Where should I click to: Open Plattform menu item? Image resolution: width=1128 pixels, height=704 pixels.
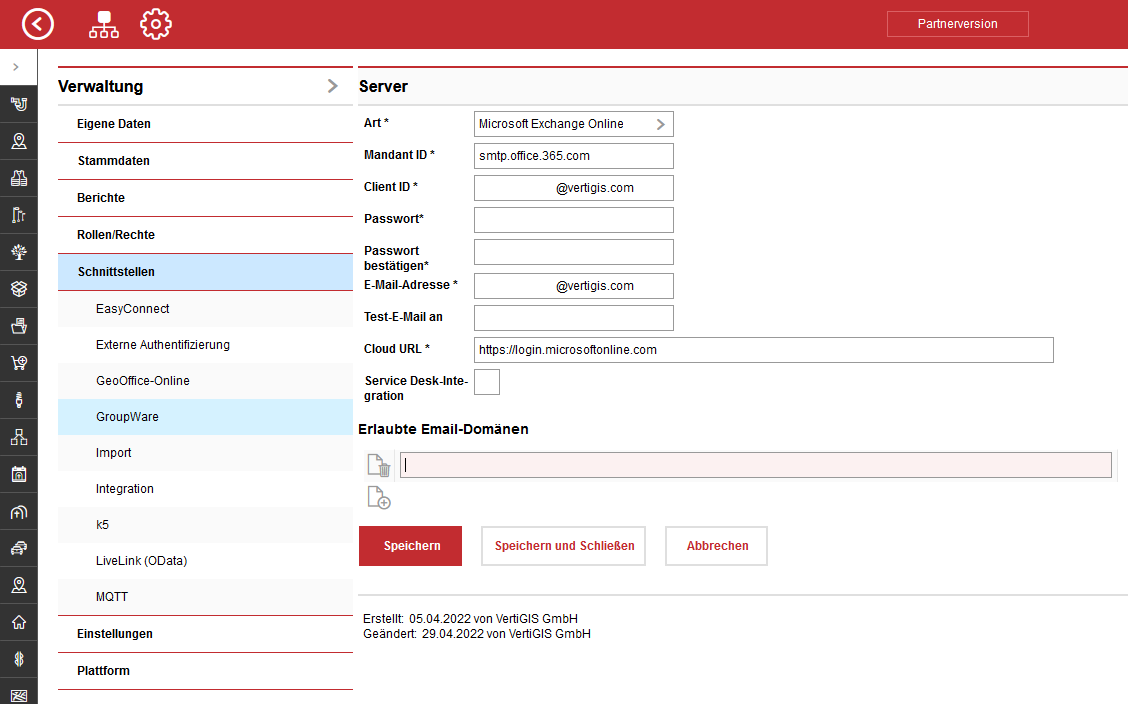pos(205,670)
